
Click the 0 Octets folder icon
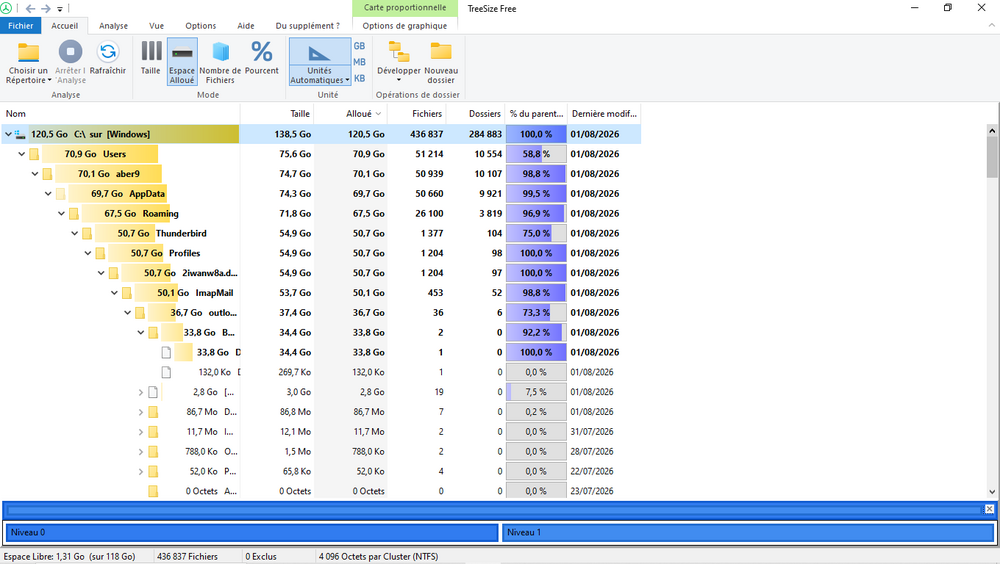pos(153,491)
